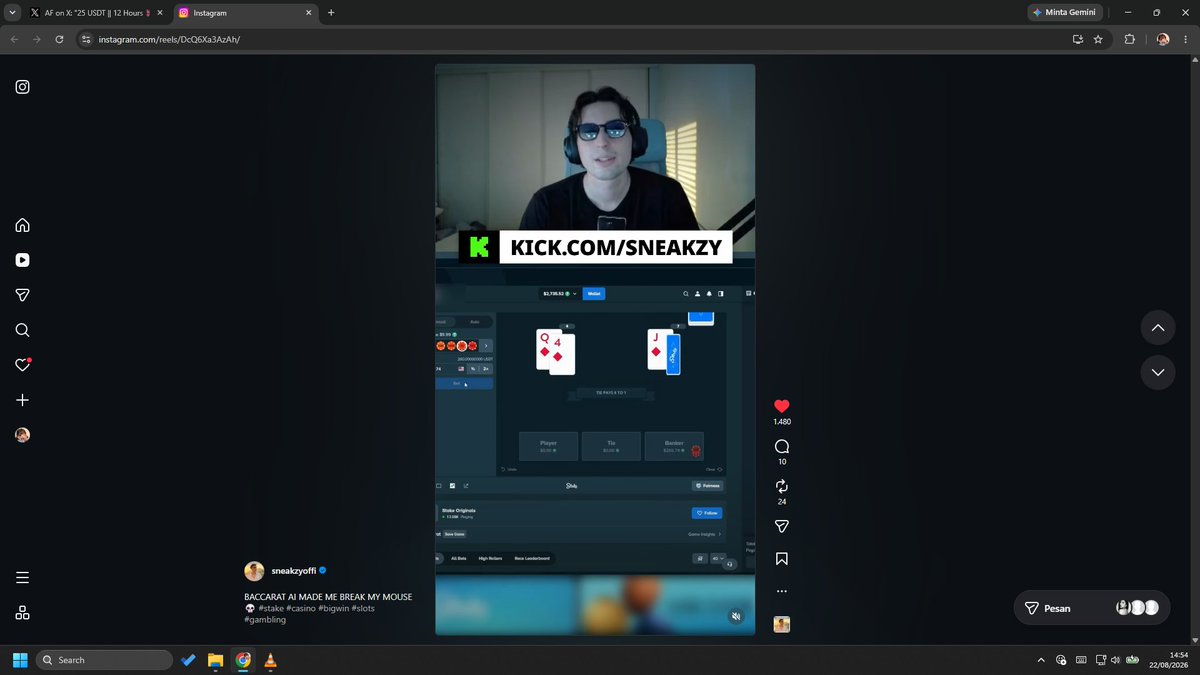Open the volume control in the tray

tap(1115, 660)
